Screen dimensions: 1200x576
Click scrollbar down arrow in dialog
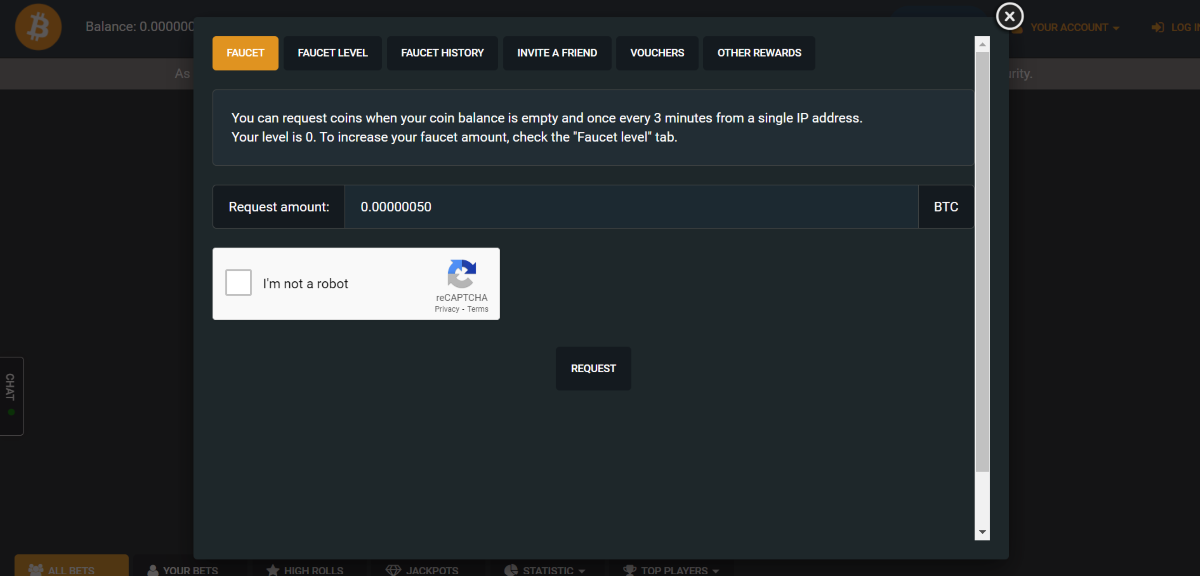[982, 531]
